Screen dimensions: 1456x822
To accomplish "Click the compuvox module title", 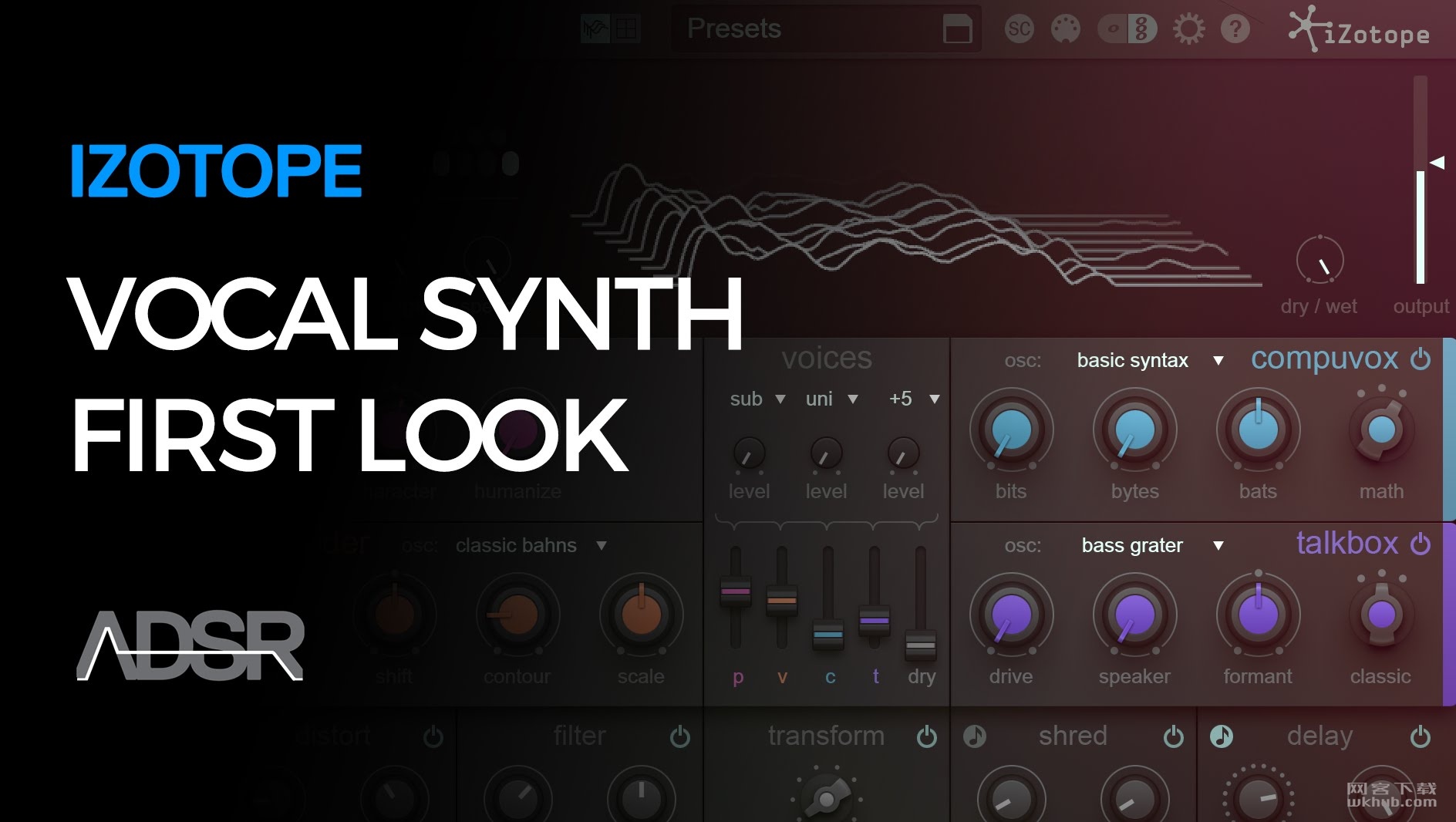I will pos(1324,359).
